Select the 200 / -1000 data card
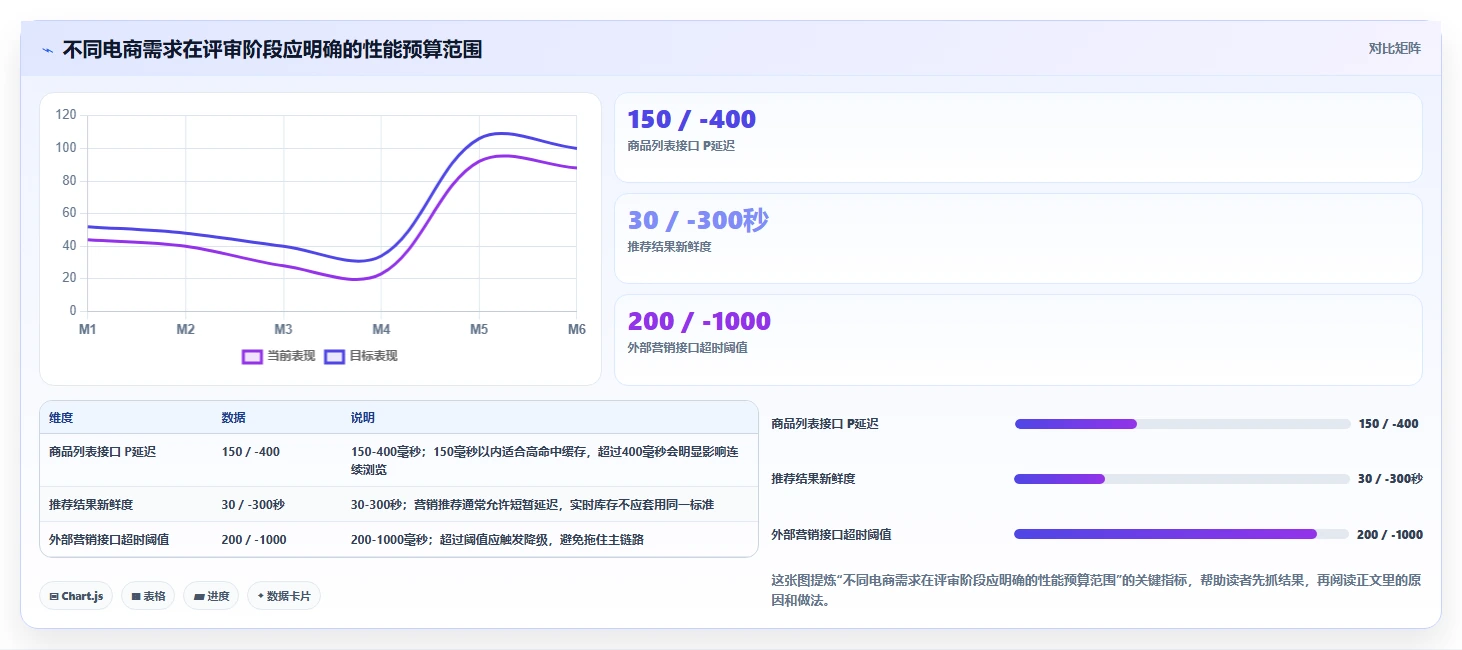 [1018, 340]
